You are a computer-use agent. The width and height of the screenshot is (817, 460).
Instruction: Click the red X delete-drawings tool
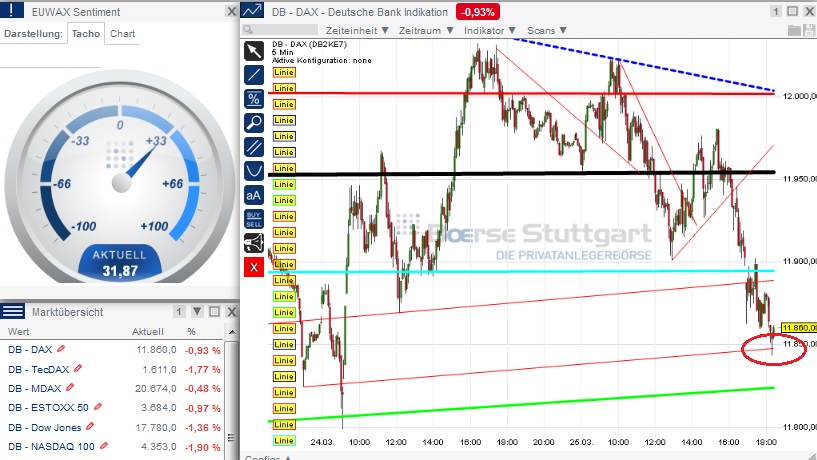coord(254,268)
